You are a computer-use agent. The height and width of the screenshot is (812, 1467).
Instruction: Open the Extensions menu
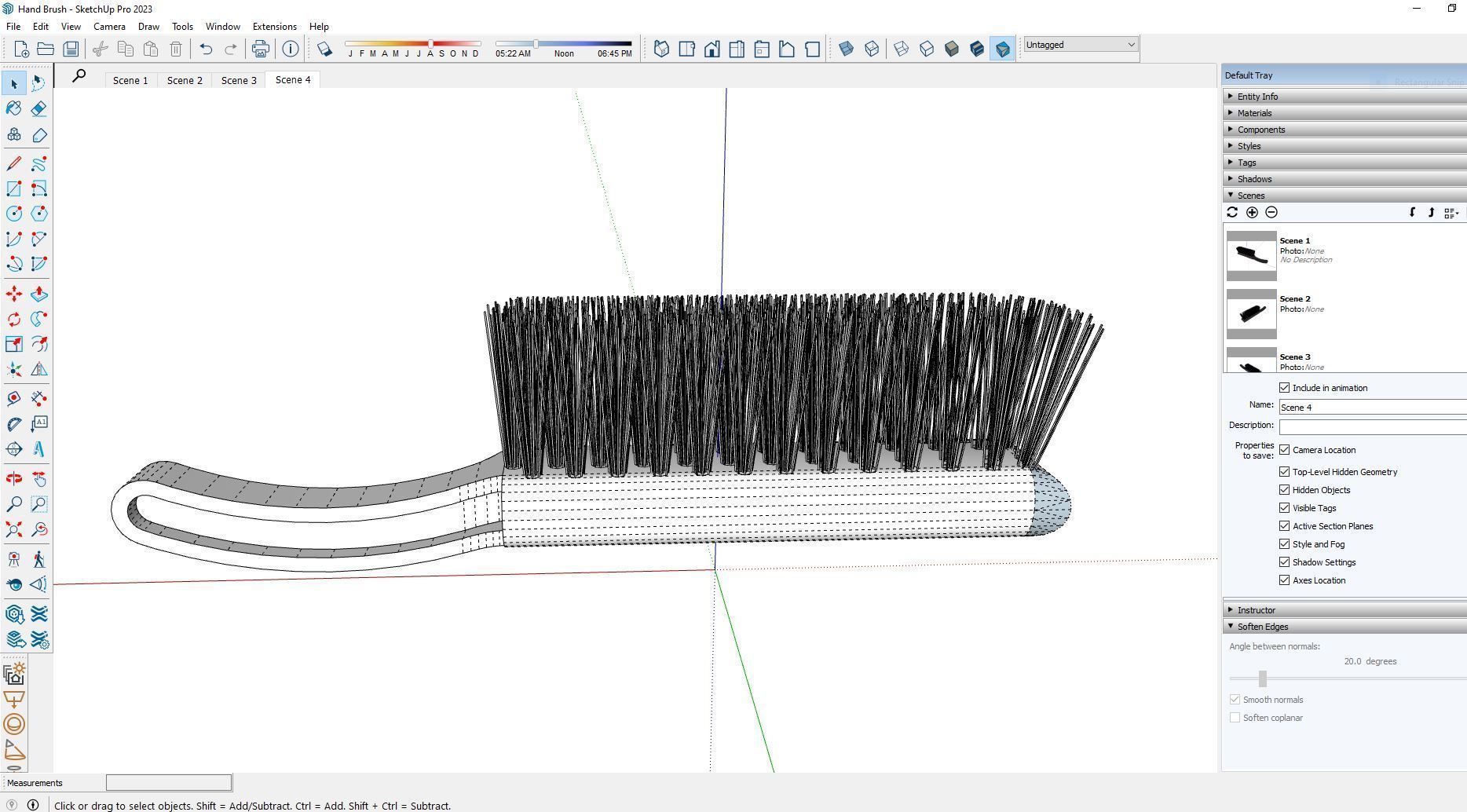(x=274, y=27)
